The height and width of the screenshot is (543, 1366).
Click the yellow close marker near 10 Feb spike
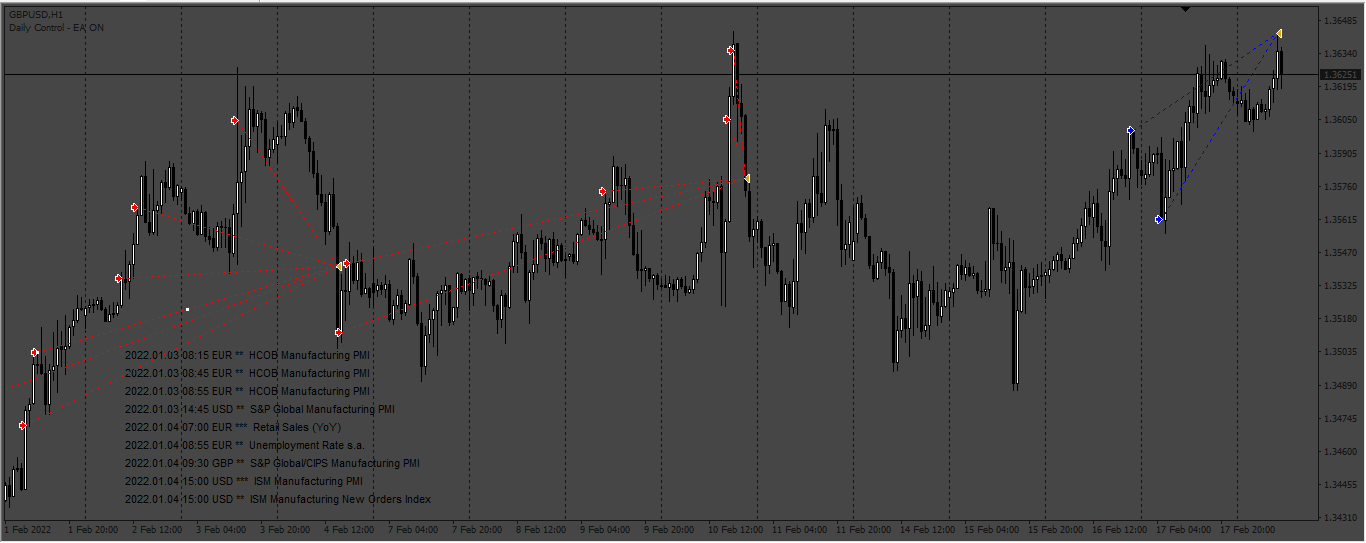pos(746,179)
